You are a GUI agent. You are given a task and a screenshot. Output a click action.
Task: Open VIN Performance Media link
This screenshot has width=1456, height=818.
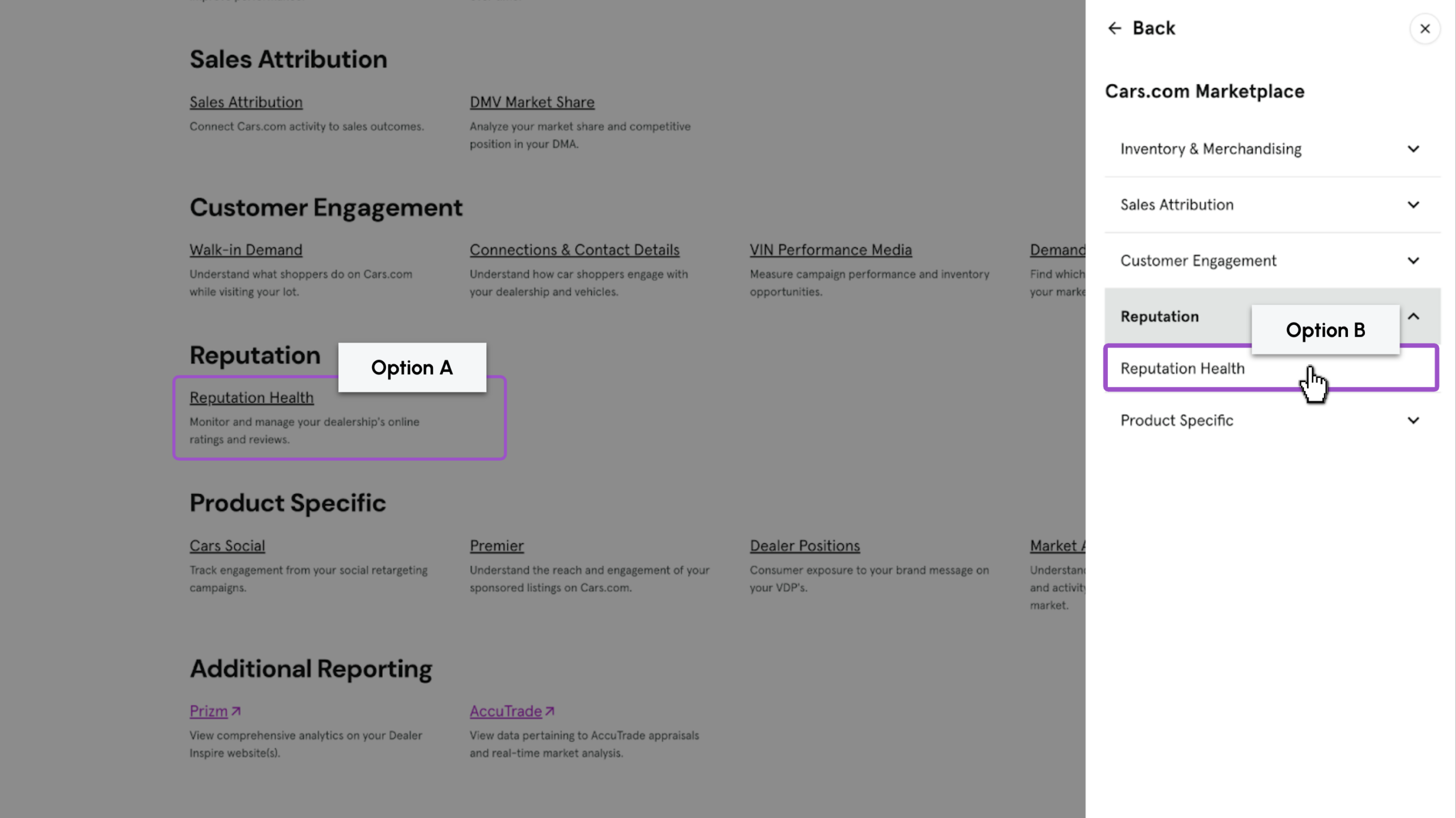[x=830, y=250]
